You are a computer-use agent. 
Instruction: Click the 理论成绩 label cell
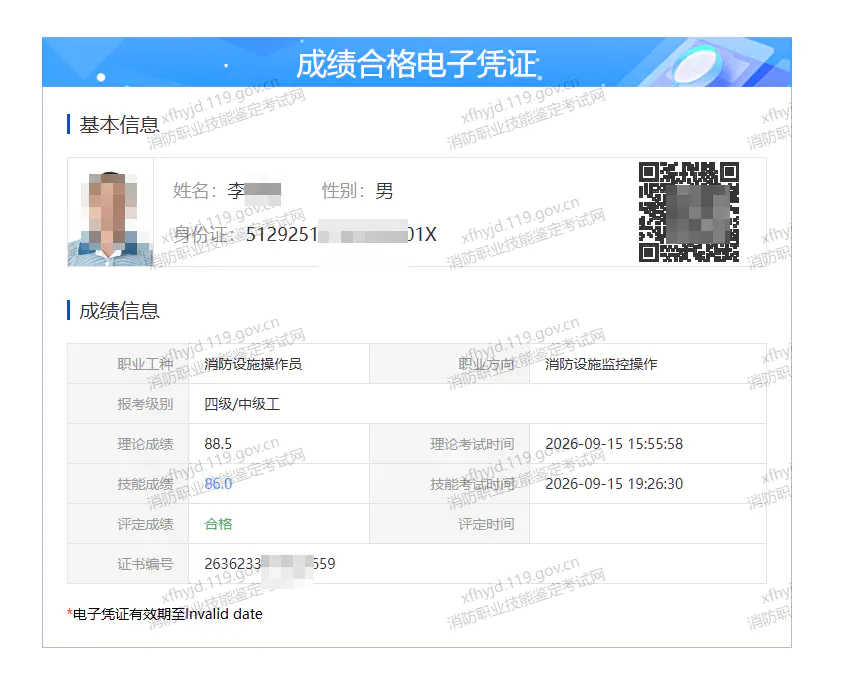point(128,444)
